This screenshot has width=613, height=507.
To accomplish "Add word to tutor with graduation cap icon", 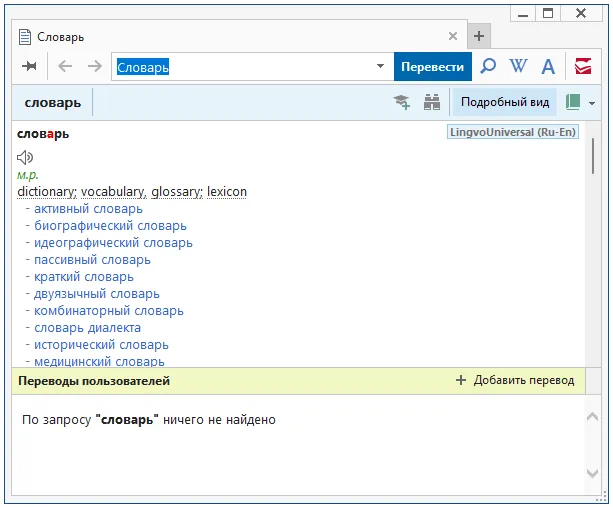I will click(401, 102).
